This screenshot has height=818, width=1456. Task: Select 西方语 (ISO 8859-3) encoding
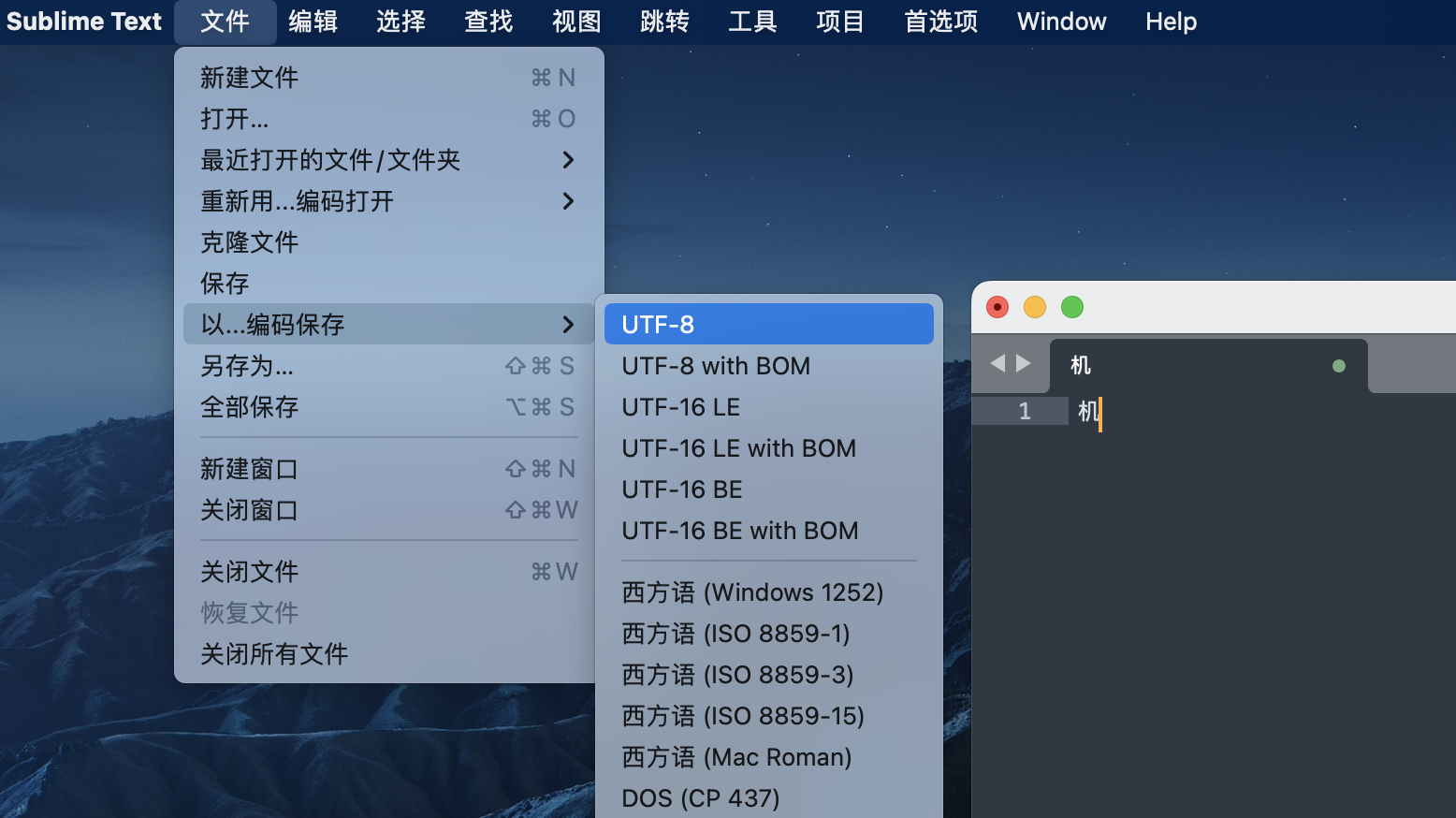pos(769,675)
